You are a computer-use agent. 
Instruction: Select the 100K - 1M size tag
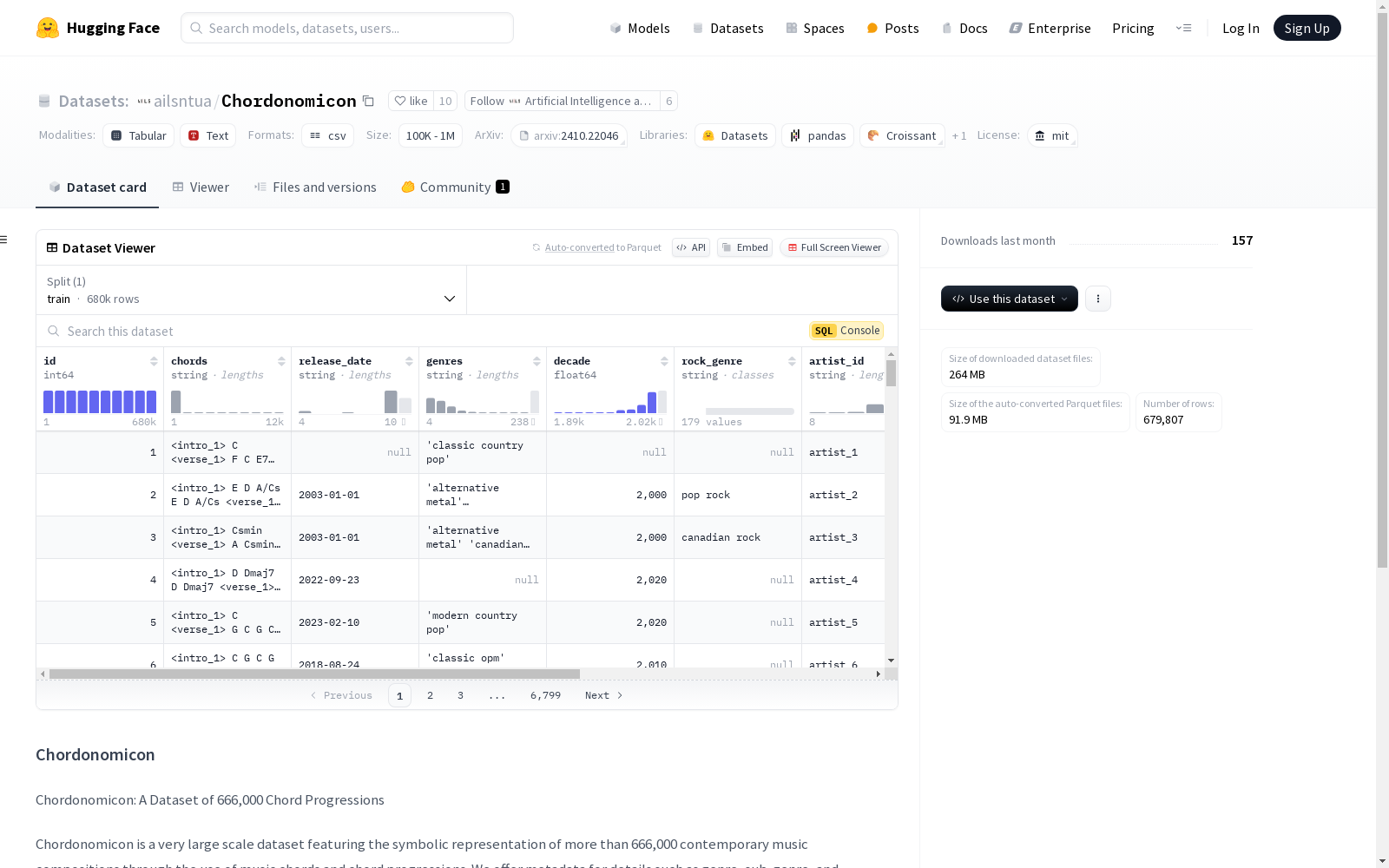[431, 135]
